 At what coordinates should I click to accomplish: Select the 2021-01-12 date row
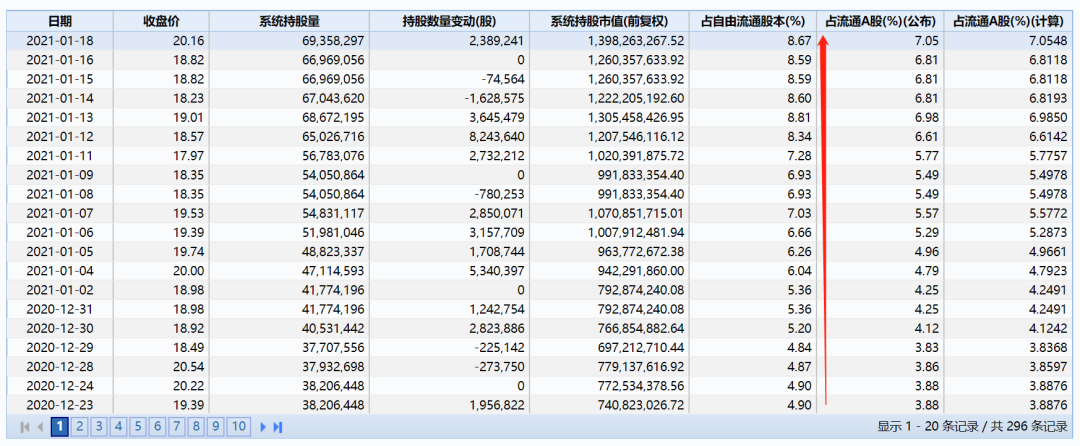click(539, 136)
